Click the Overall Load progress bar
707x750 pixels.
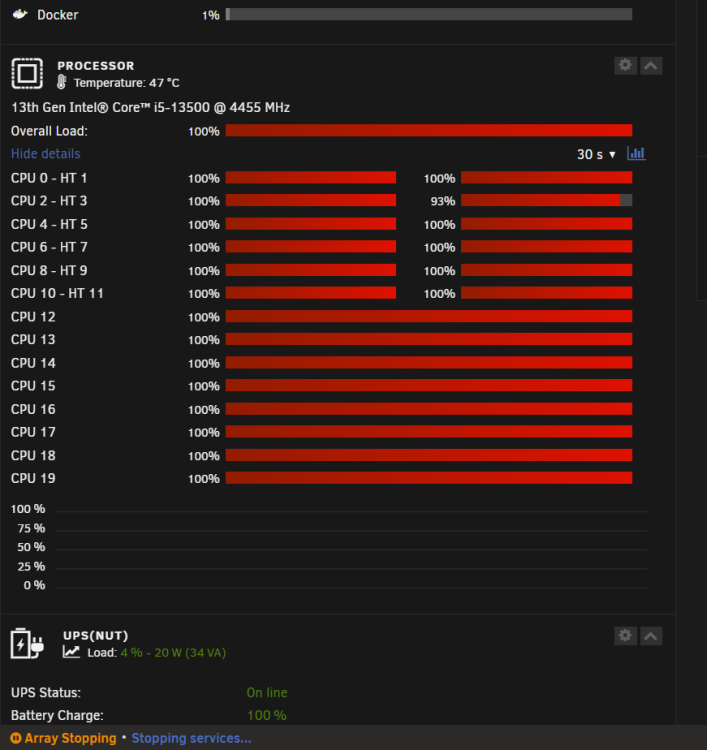point(429,130)
